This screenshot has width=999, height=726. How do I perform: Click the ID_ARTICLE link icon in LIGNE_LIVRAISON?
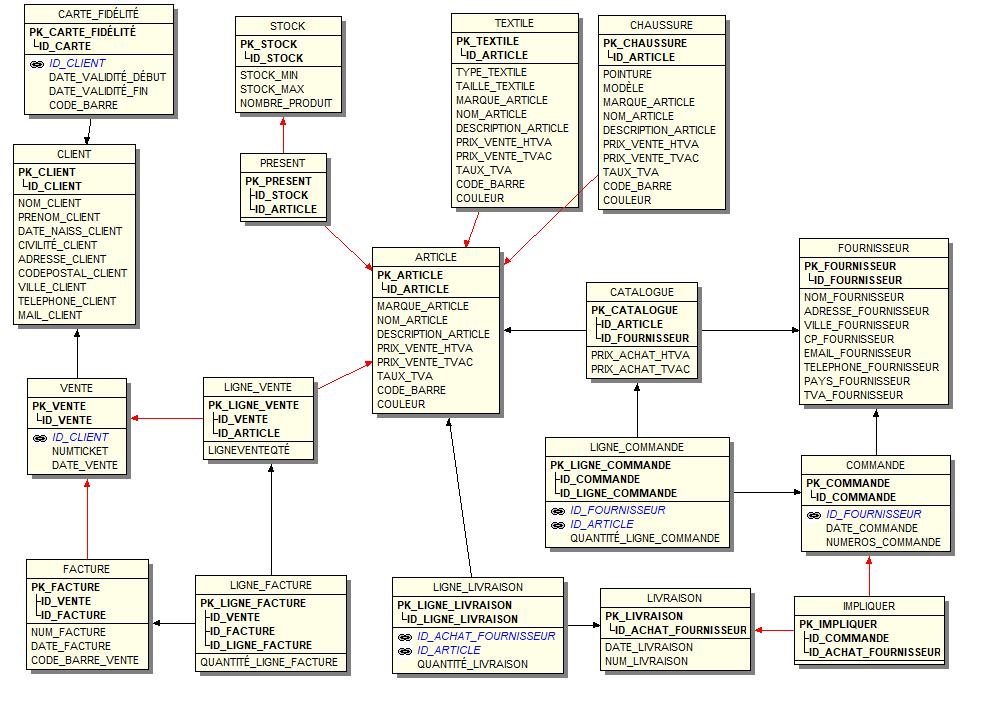[405, 651]
